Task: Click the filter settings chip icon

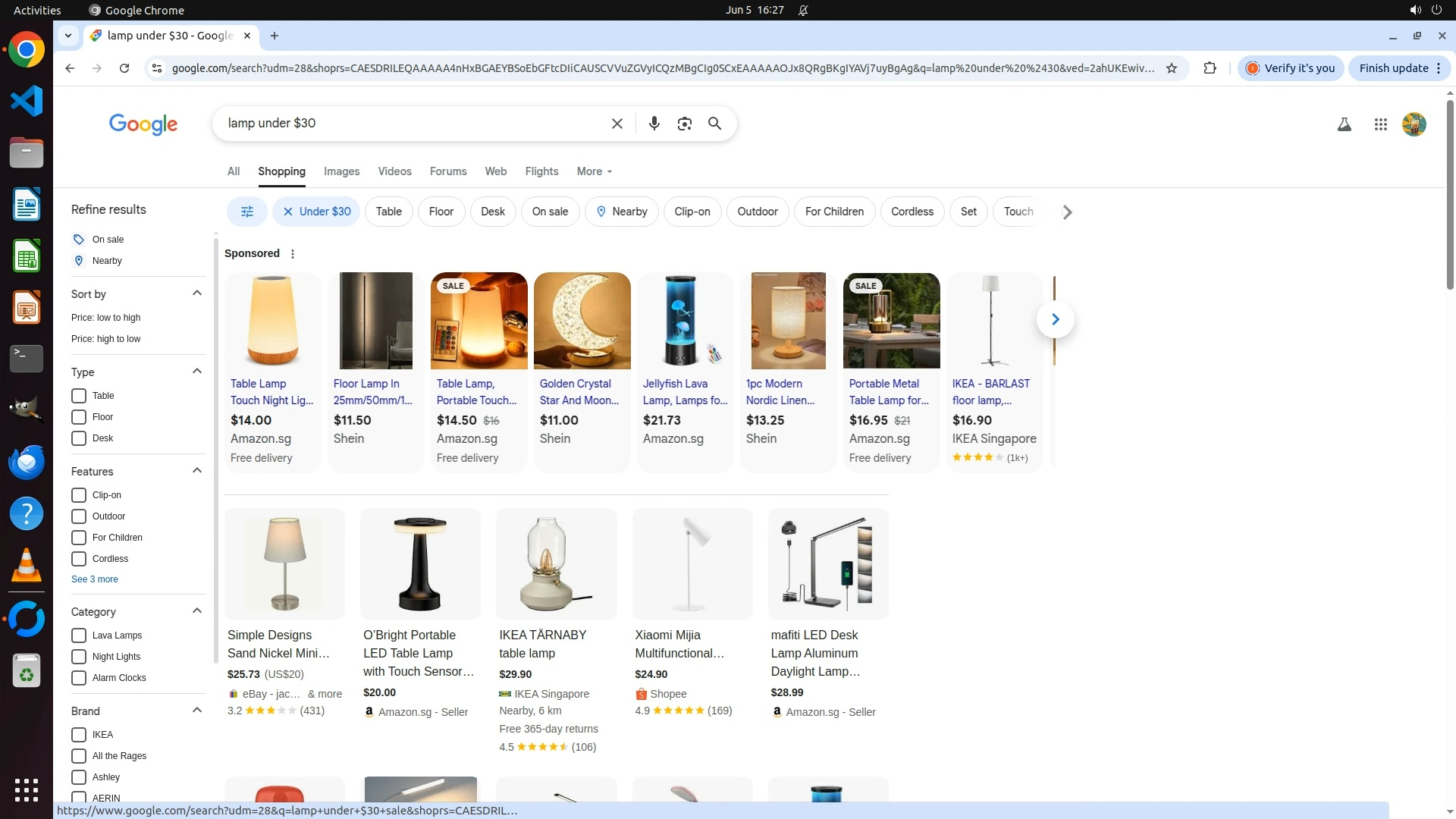Action: [246, 212]
